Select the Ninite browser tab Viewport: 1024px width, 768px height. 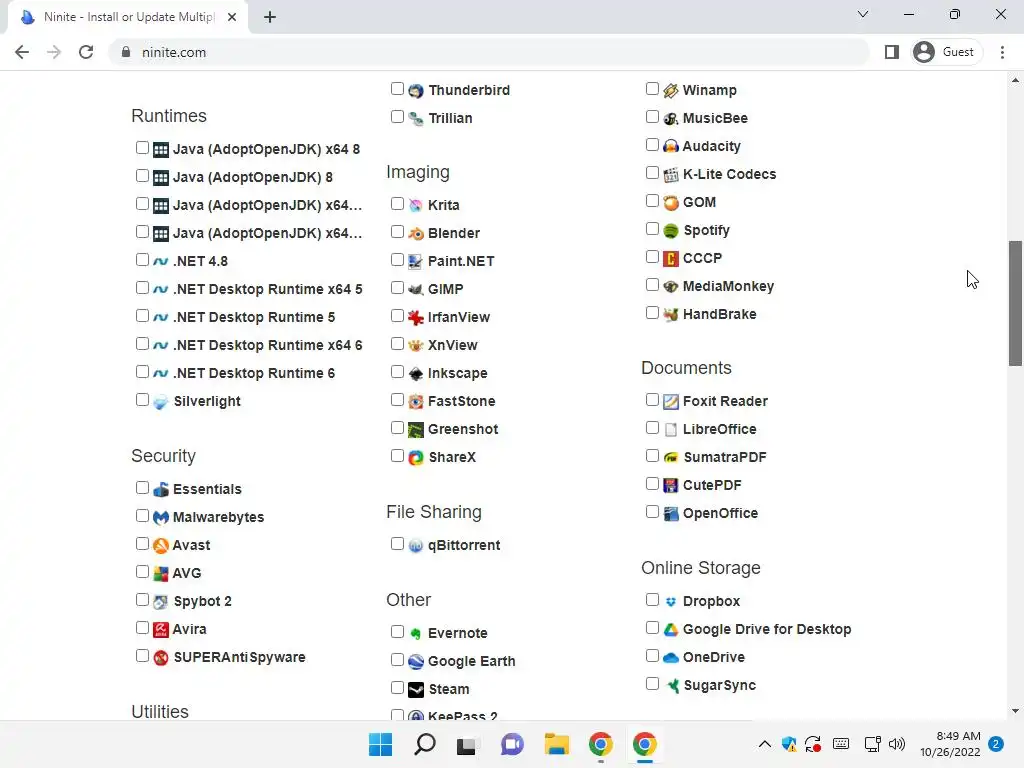pyautogui.click(x=129, y=17)
